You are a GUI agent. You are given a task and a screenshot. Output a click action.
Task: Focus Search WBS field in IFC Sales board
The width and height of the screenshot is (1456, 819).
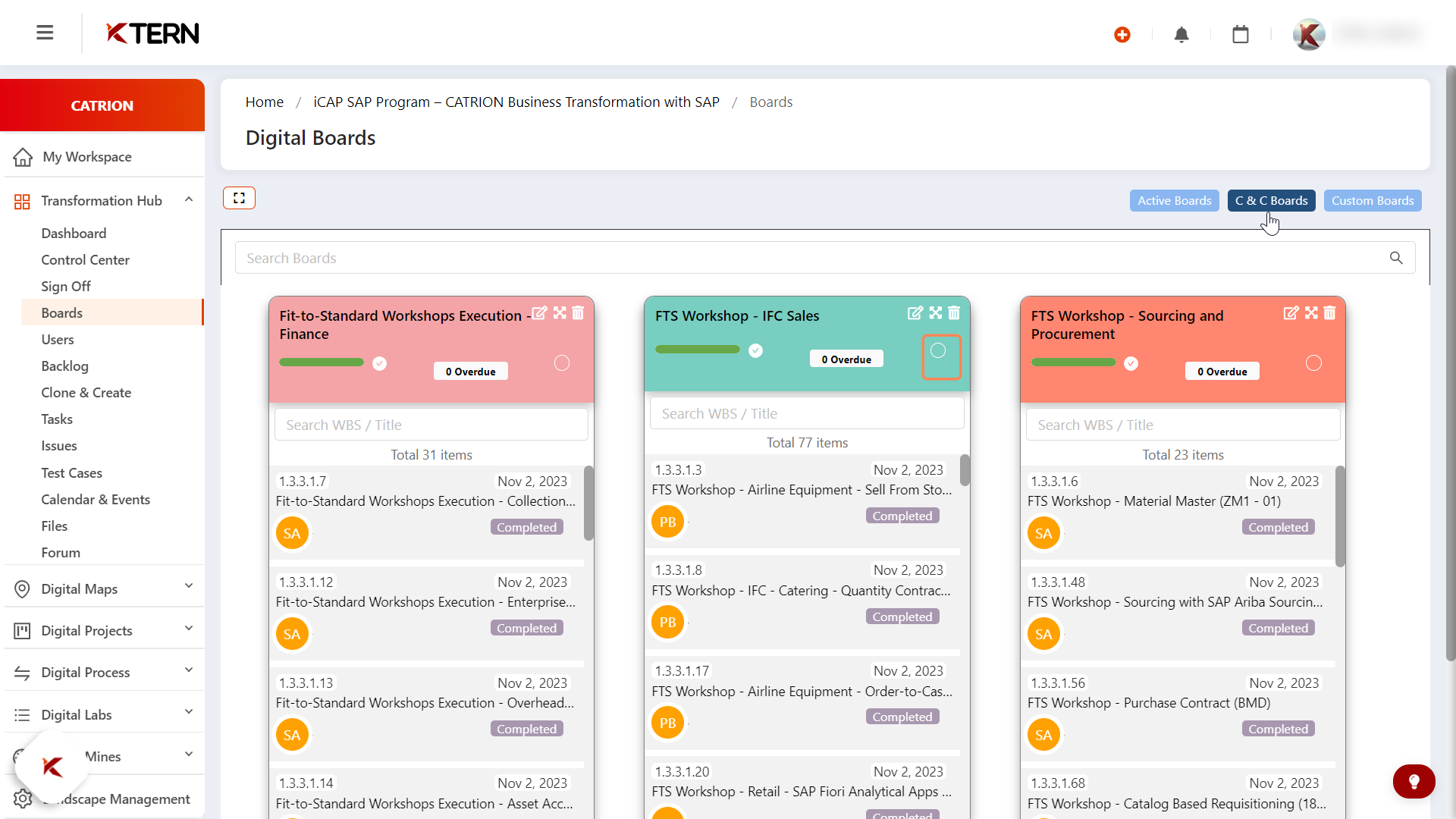click(x=807, y=413)
